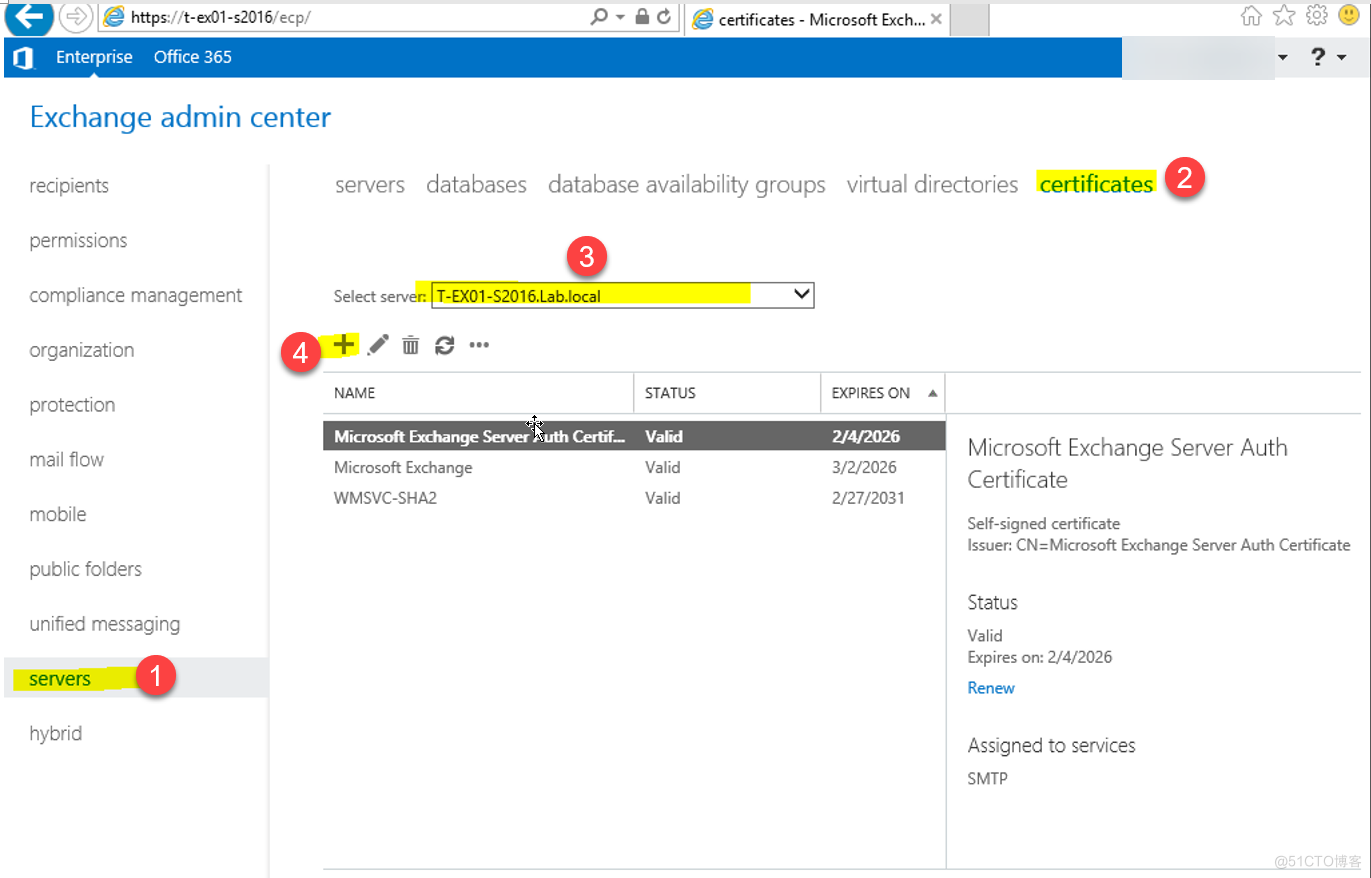Click the browser Forward arrow button

(x=75, y=16)
